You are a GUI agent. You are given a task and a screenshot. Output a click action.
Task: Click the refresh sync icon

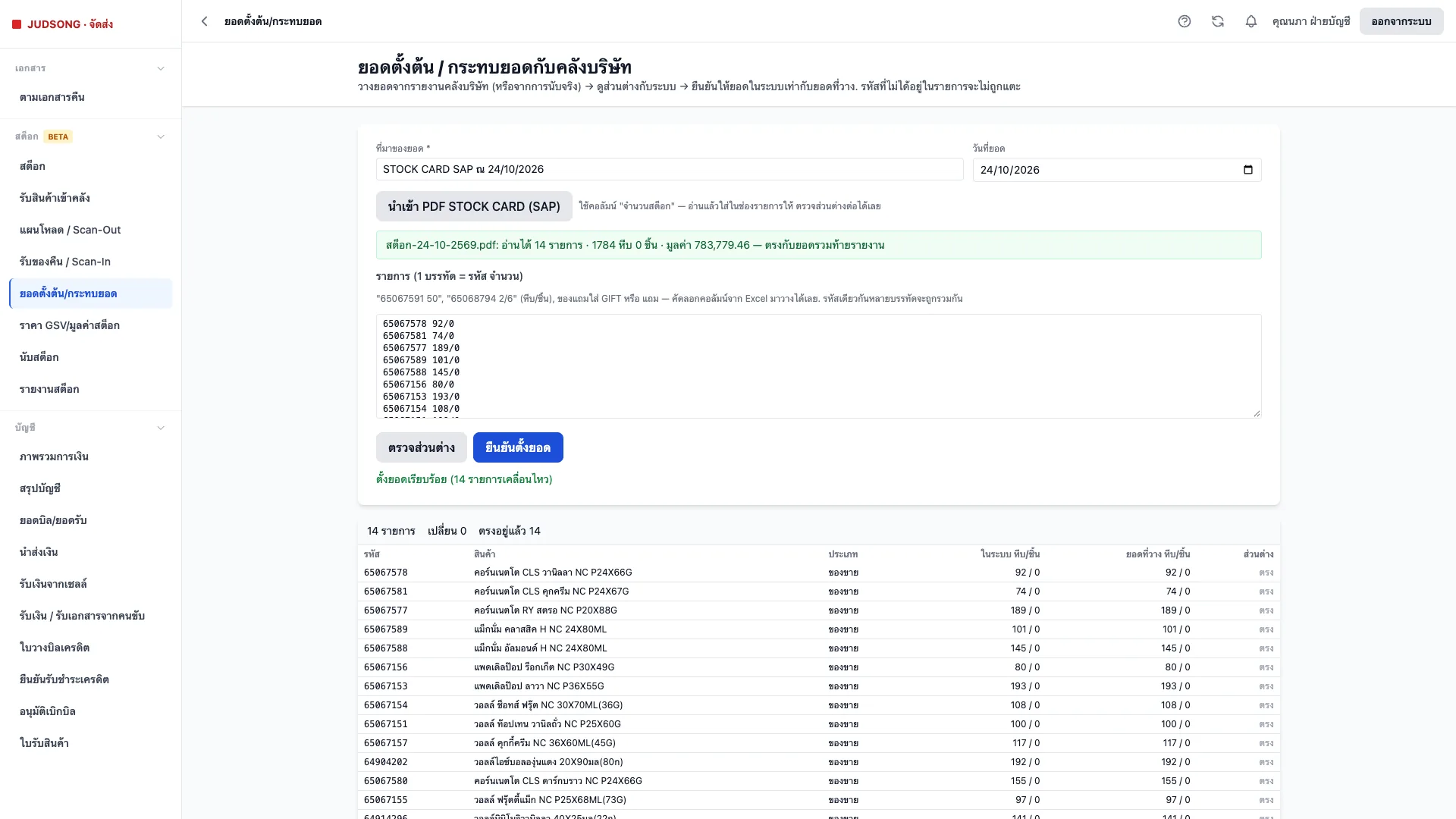(x=1218, y=21)
